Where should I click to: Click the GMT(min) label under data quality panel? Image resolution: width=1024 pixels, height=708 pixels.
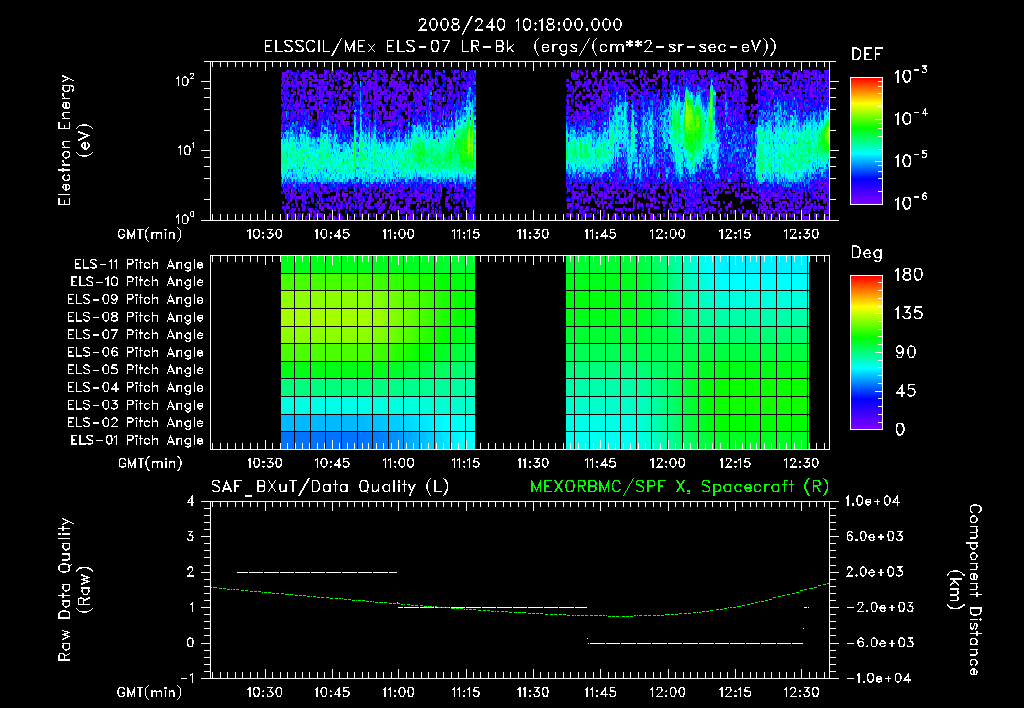[150, 692]
